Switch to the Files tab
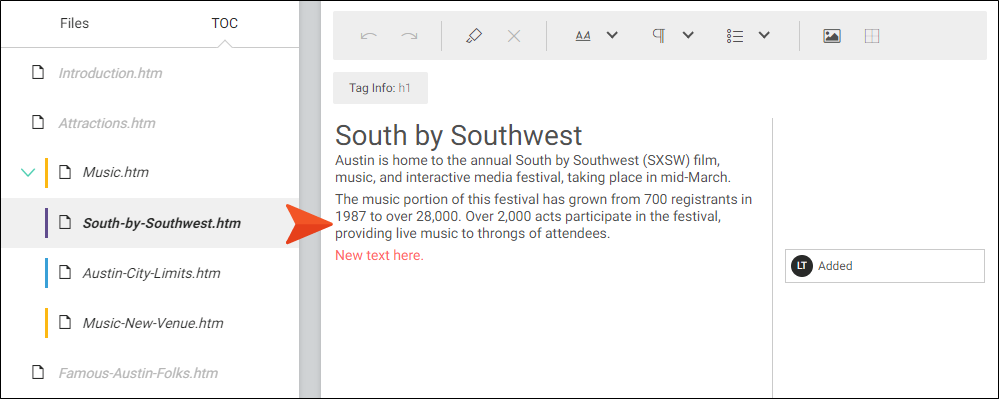This screenshot has width=999, height=399. (x=75, y=24)
